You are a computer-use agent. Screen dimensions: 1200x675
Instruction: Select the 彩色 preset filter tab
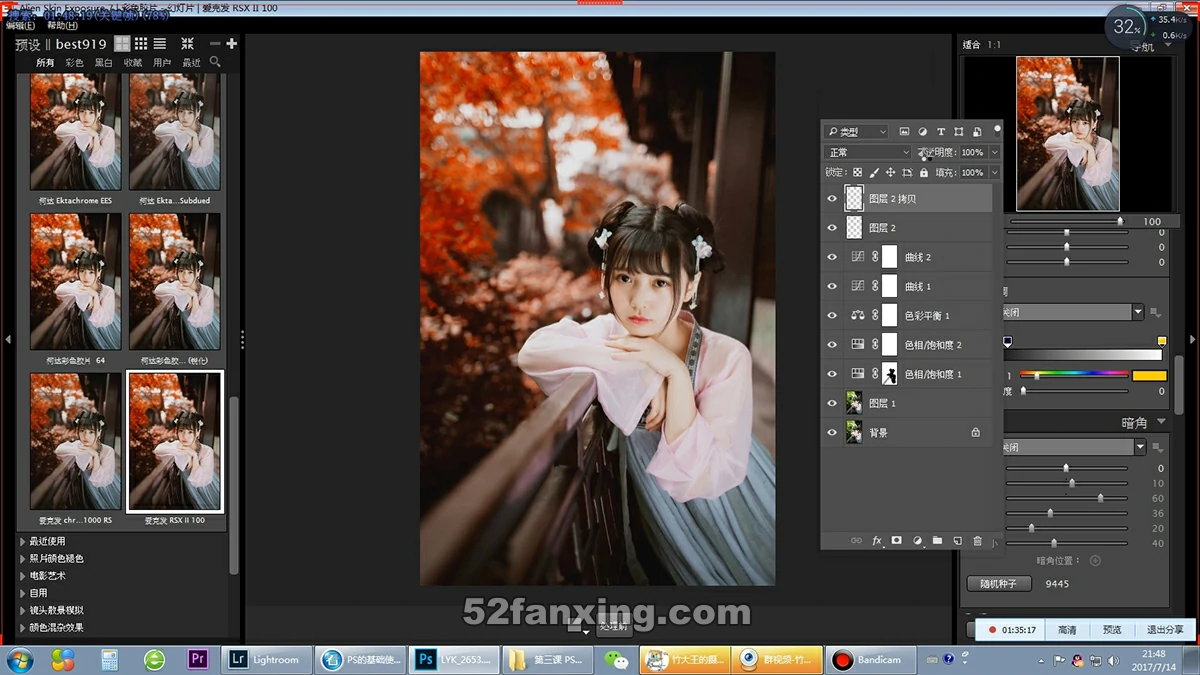pos(74,63)
